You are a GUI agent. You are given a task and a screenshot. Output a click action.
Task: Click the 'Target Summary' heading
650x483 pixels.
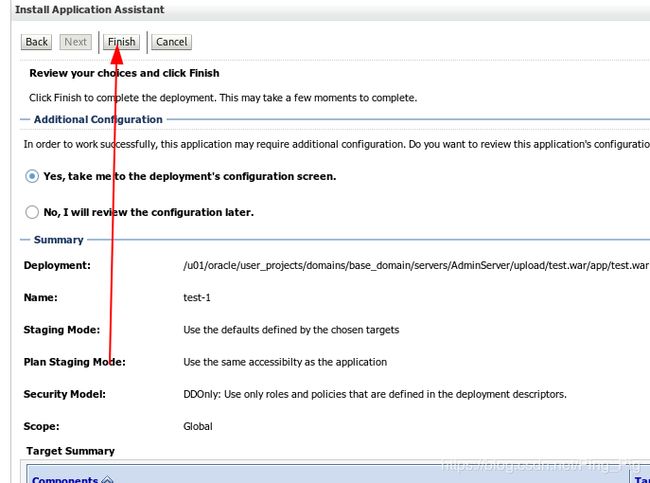tap(70, 451)
